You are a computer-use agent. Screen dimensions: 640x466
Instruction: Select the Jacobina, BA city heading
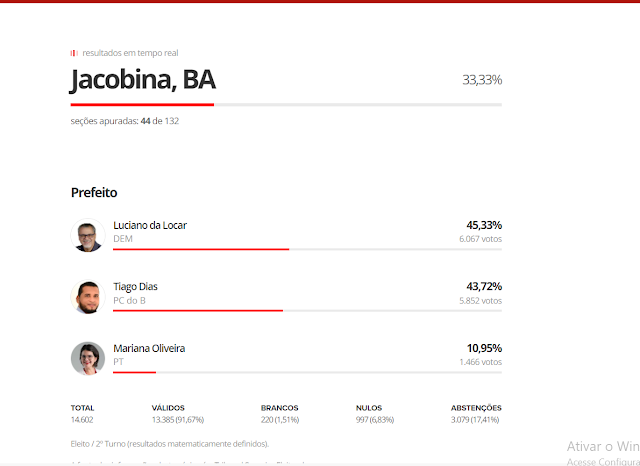143,80
